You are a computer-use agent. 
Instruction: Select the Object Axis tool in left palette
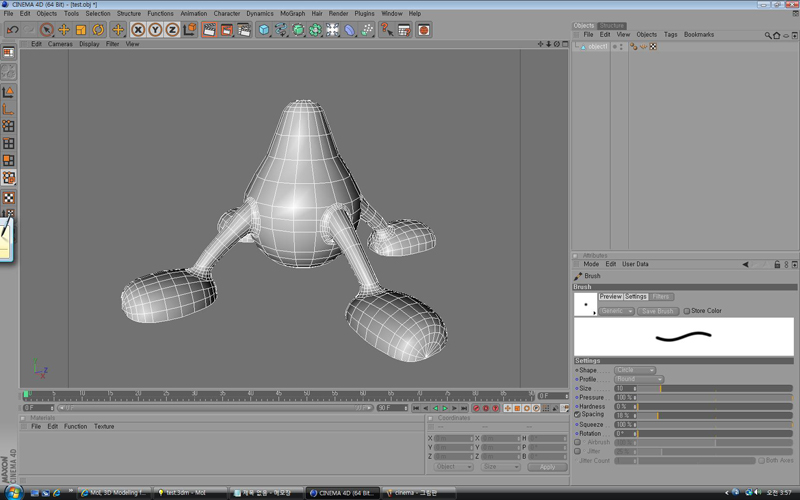[x=9, y=109]
